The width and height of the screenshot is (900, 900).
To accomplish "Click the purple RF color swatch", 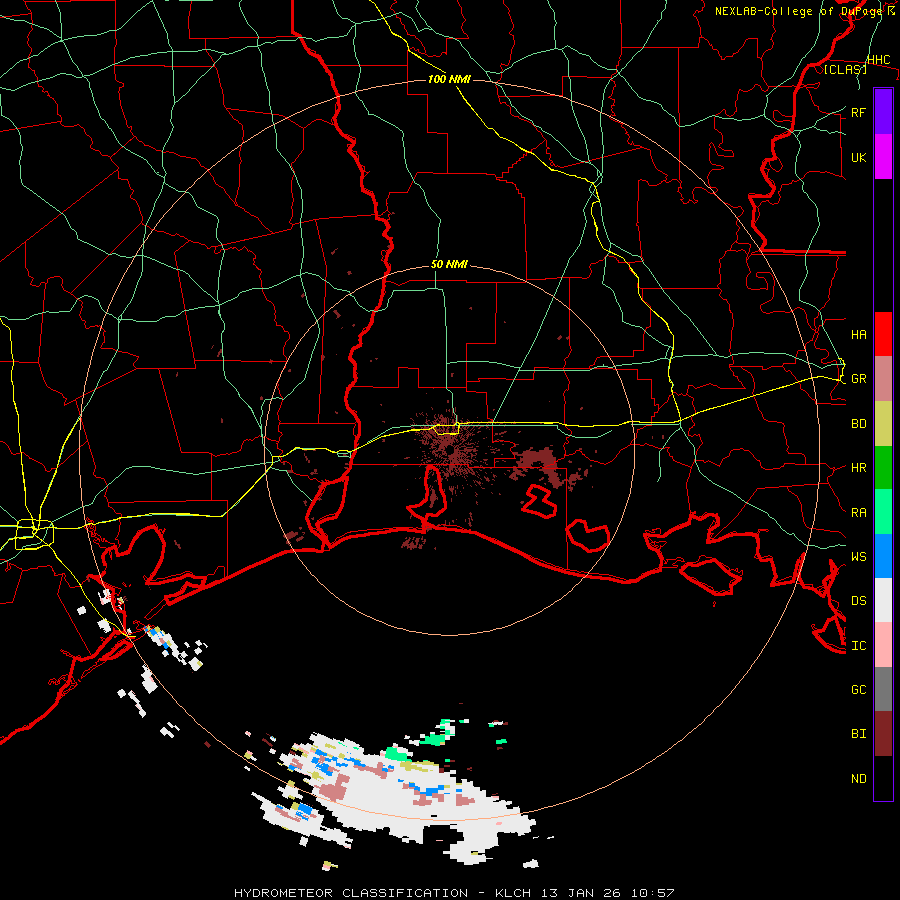I will [883, 112].
